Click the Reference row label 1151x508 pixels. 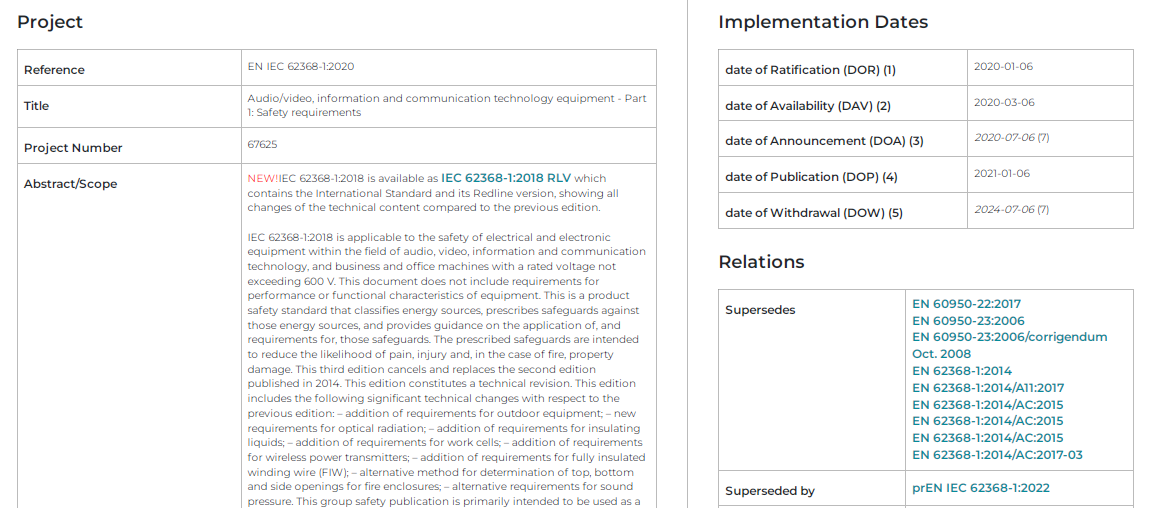click(54, 70)
